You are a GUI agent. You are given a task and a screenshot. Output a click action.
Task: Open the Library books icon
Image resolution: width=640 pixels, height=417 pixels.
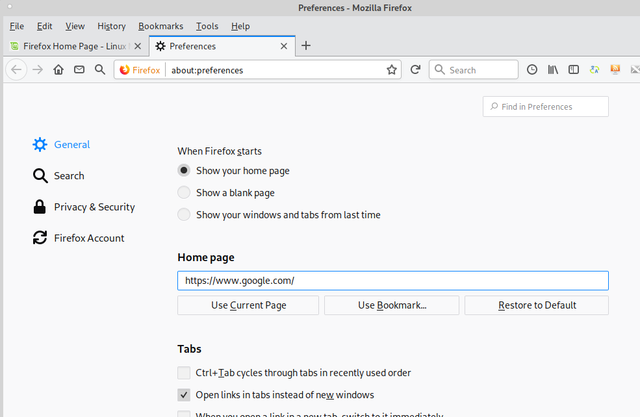(553, 70)
